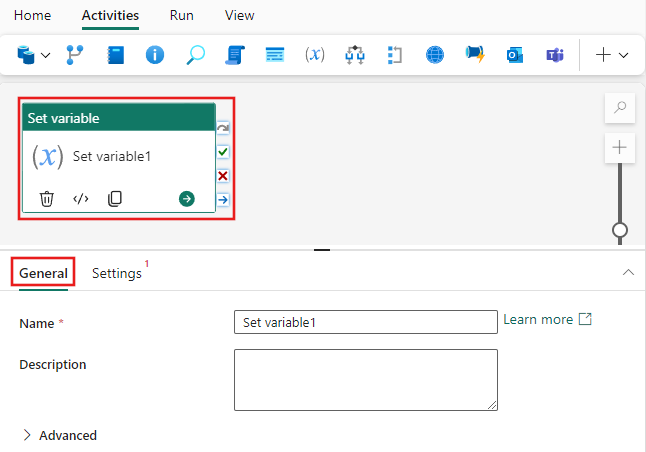Switch to the Settings tab

pos(117,273)
